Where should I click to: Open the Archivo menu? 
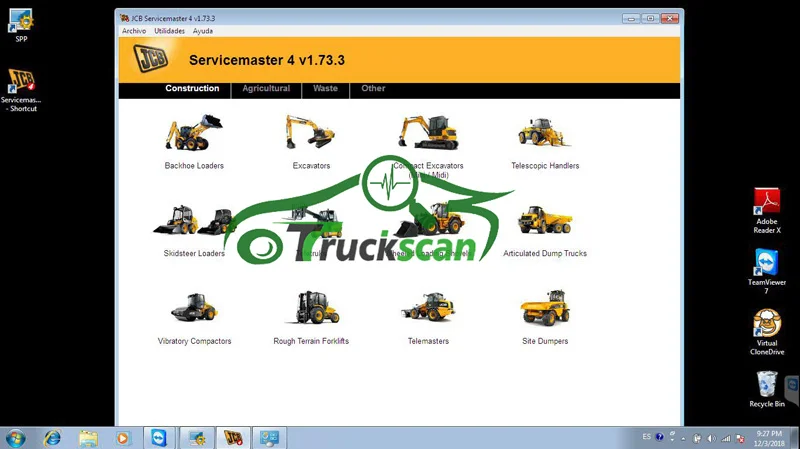coord(134,31)
